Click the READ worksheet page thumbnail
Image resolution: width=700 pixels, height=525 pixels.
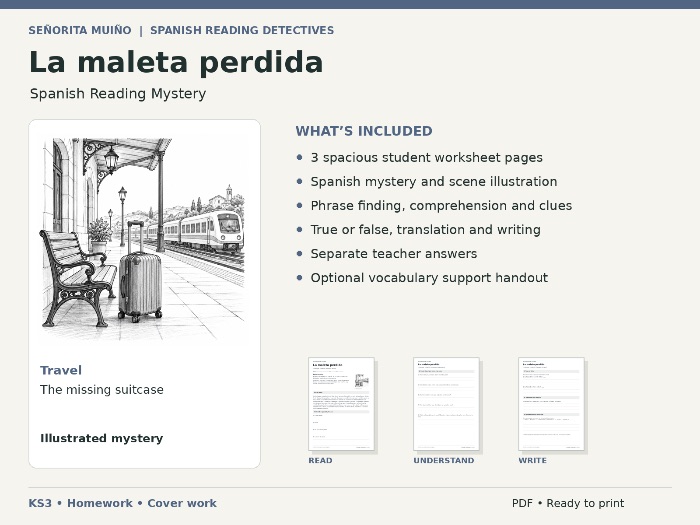pyautogui.click(x=342, y=404)
